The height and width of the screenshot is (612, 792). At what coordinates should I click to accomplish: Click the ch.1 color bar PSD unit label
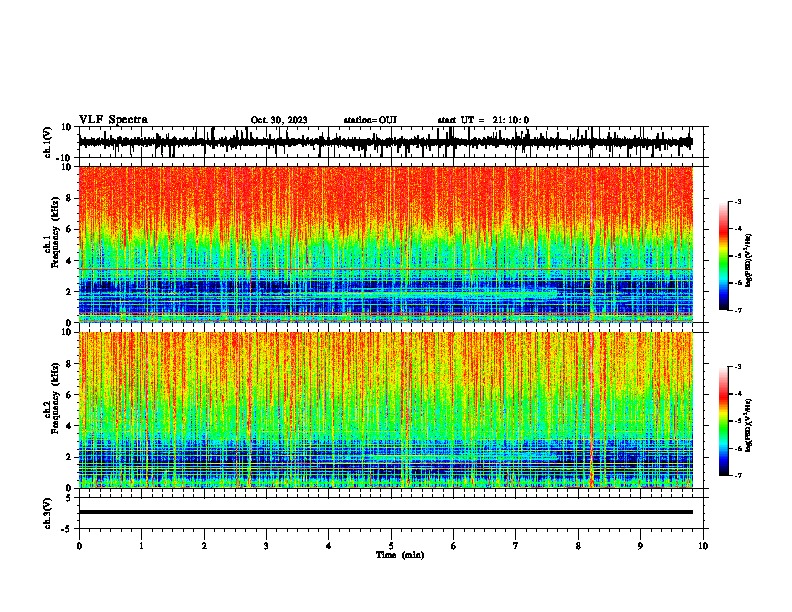(749, 261)
